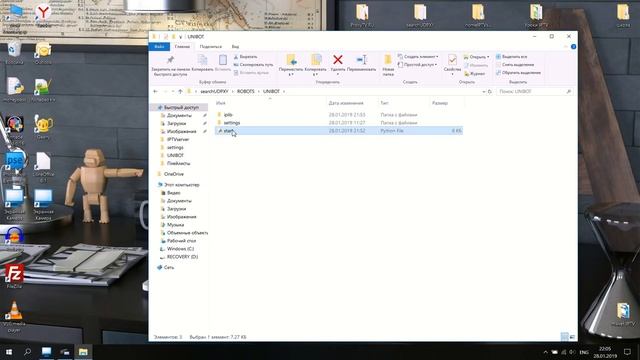This screenshot has width=640, height=360.
Task: Select the Главная (Home) tab
Action: [x=182, y=47]
